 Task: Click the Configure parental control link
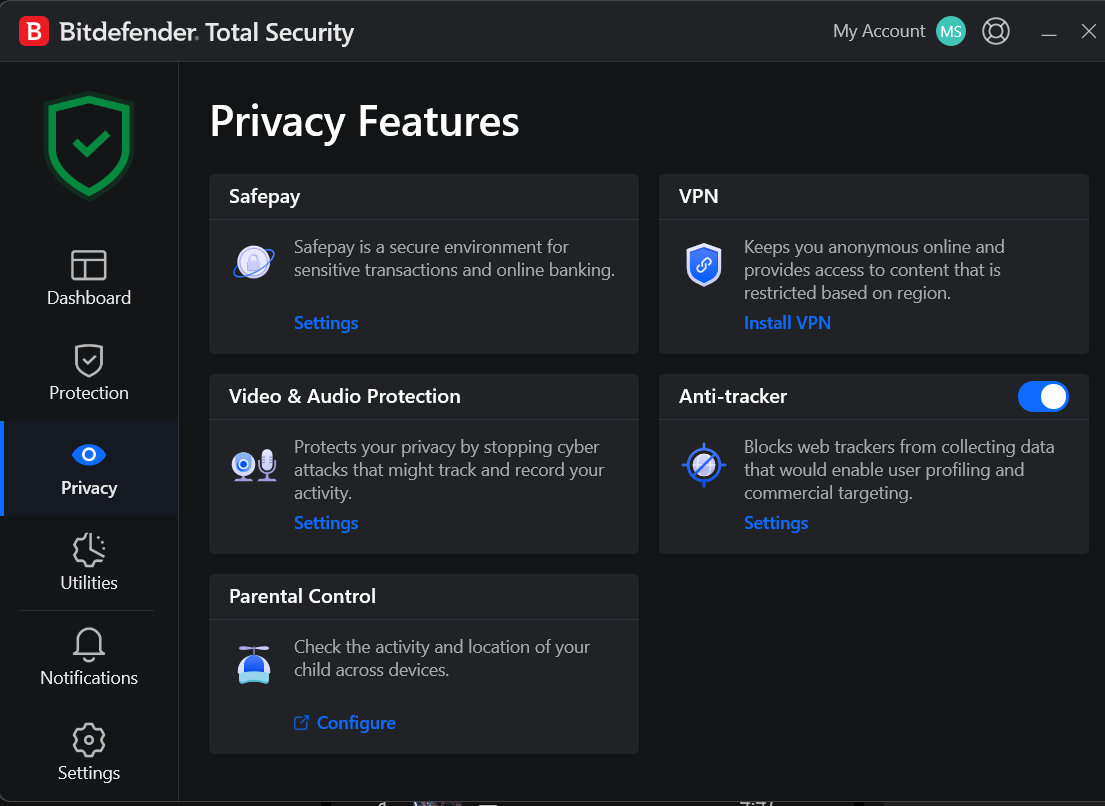point(356,723)
